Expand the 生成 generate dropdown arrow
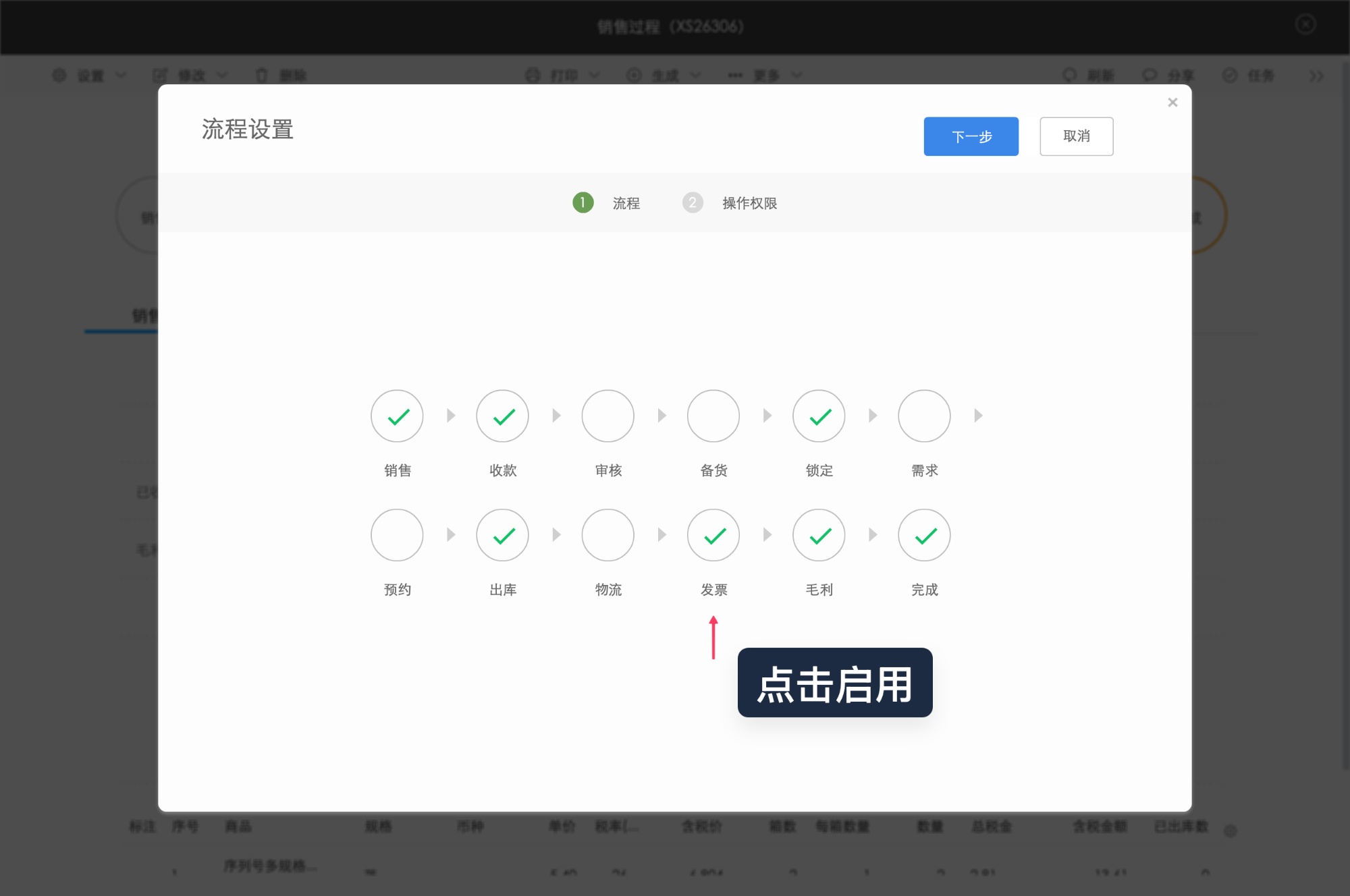Viewport: 1350px width, 896px height. coord(697,76)
